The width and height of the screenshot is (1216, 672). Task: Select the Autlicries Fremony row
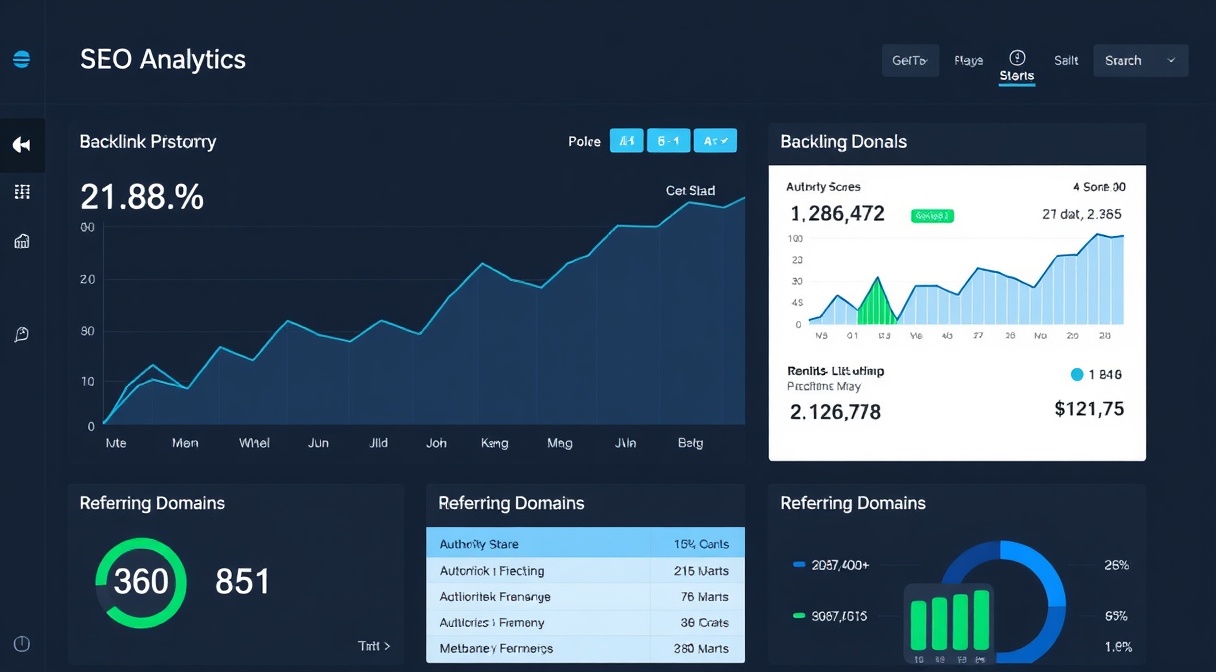585,623
